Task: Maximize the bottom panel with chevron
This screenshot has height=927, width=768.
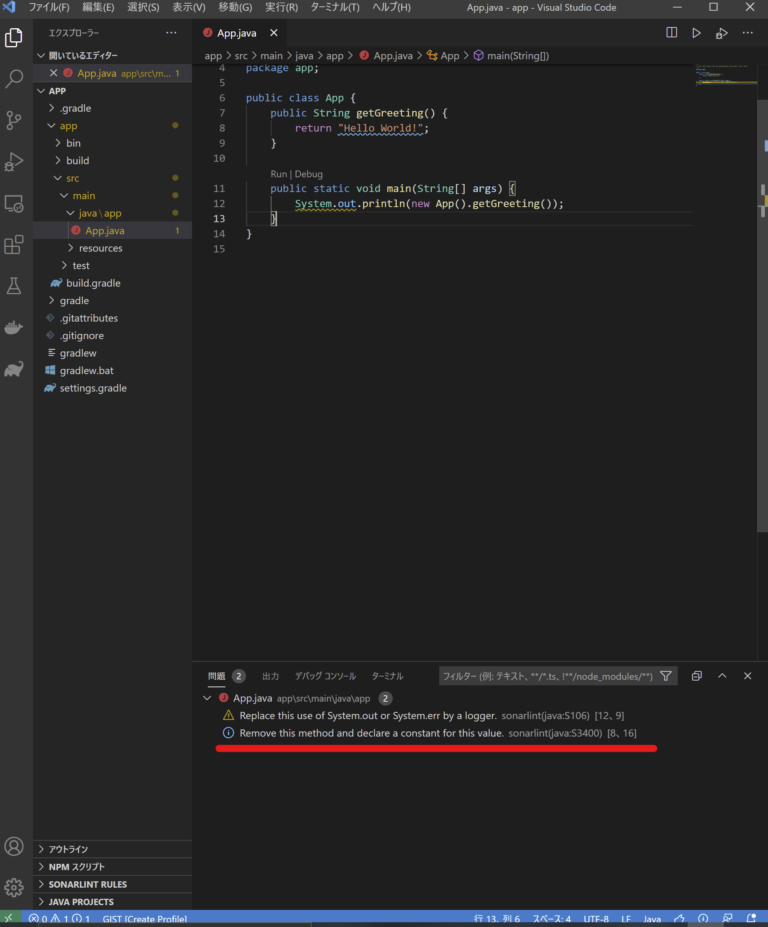Action: (x=722, y=676)
